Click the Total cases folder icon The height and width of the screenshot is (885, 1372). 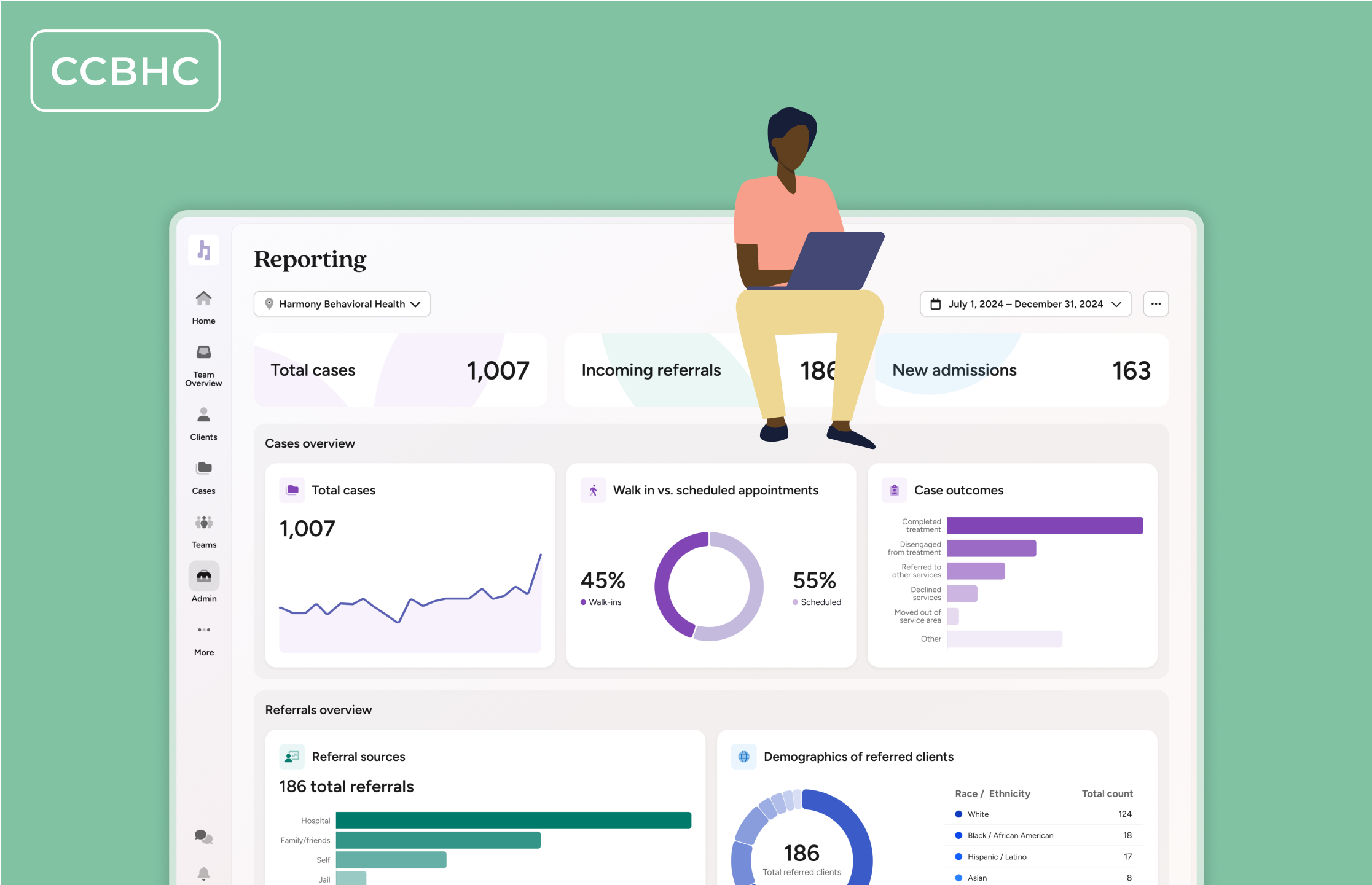292,490
